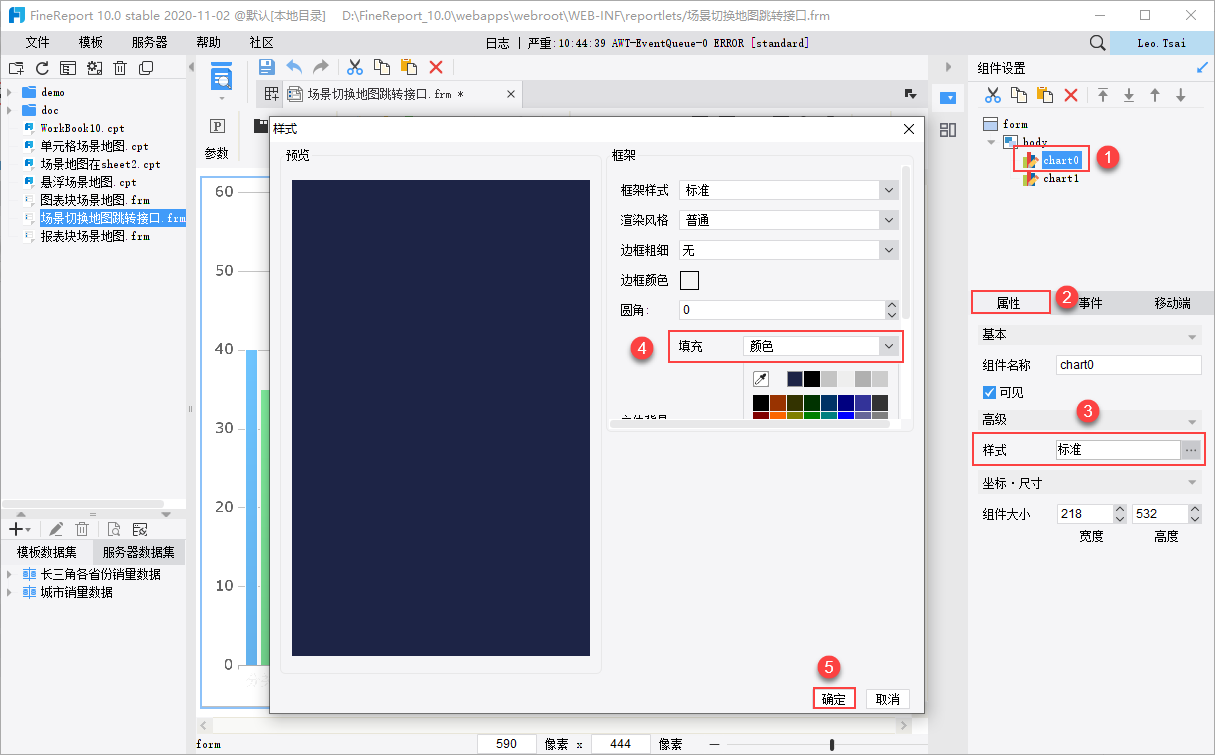Click the 组件名称 input field
This screenshot has height=755, width=1215.
coord(1128,365)
